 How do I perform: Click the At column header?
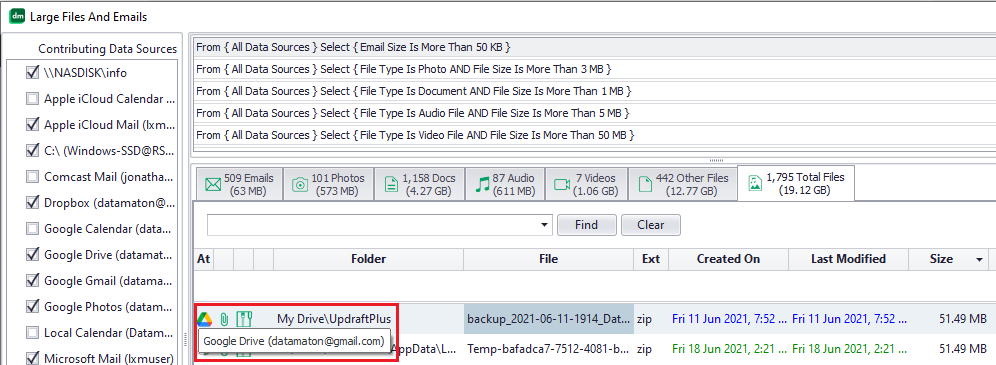pos(204,259)
